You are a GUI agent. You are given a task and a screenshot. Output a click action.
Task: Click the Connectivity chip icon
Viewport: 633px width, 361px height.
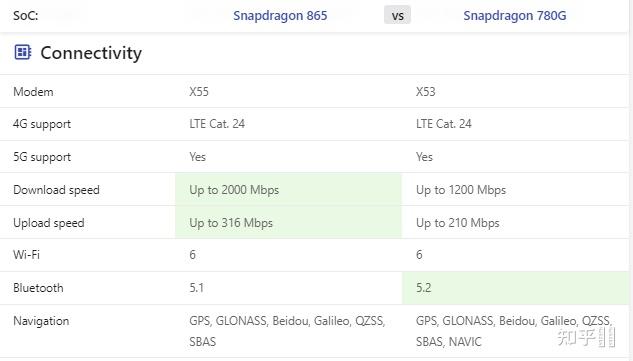click(23, 52)
